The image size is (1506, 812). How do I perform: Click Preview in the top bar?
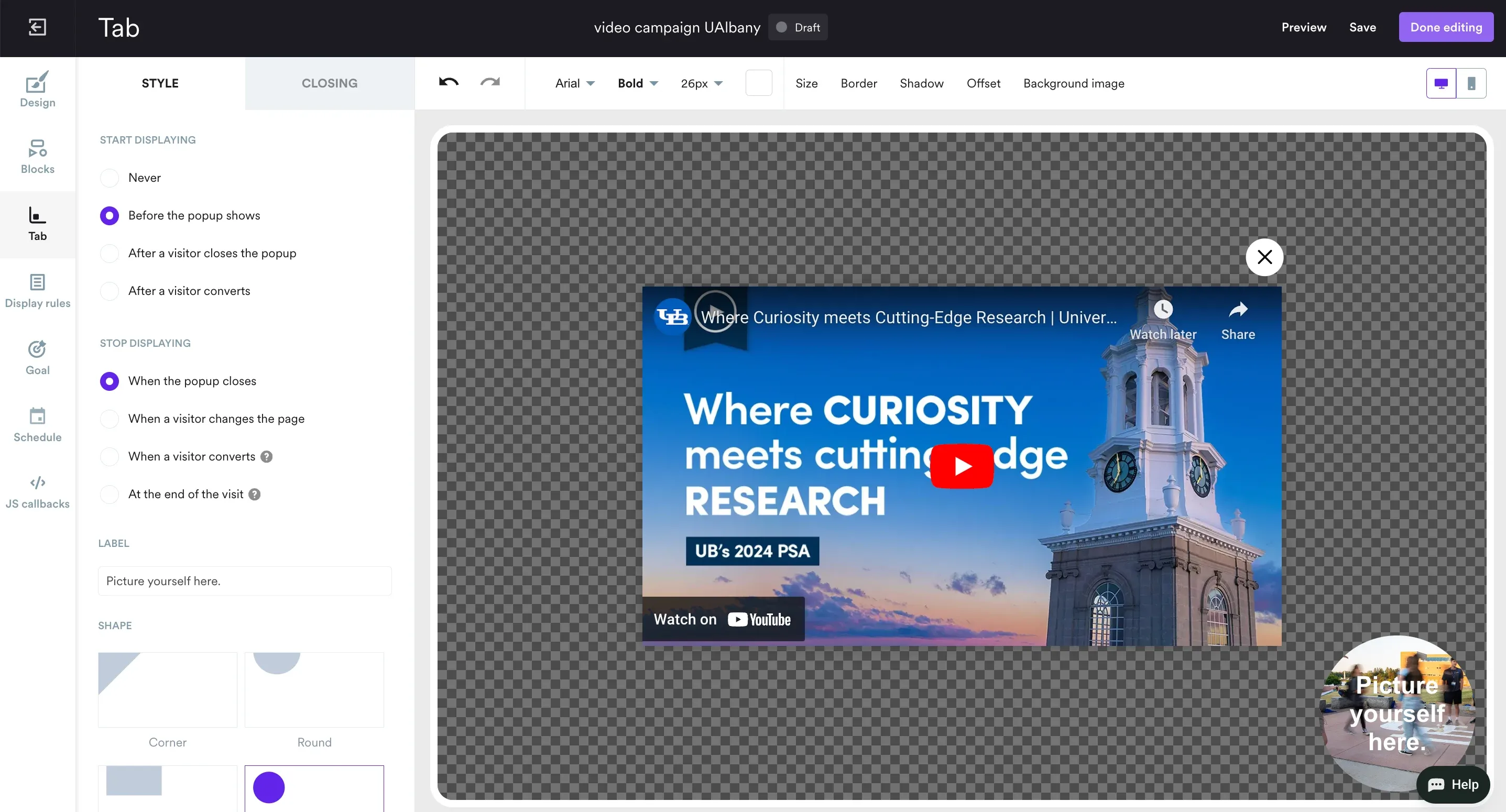pos(1304,27)
